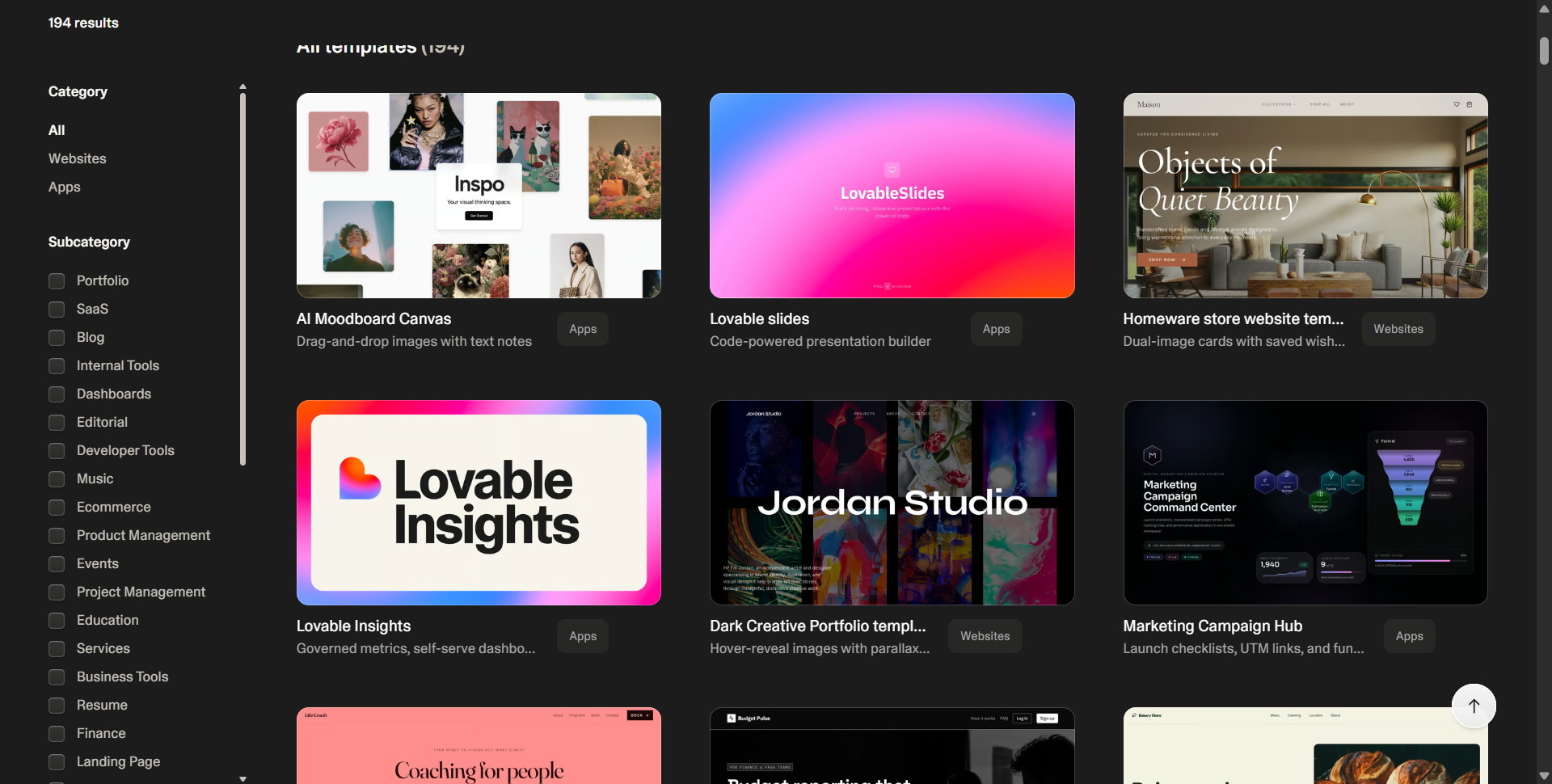Open the Lovable Insights thumbnail

(479, 503)
